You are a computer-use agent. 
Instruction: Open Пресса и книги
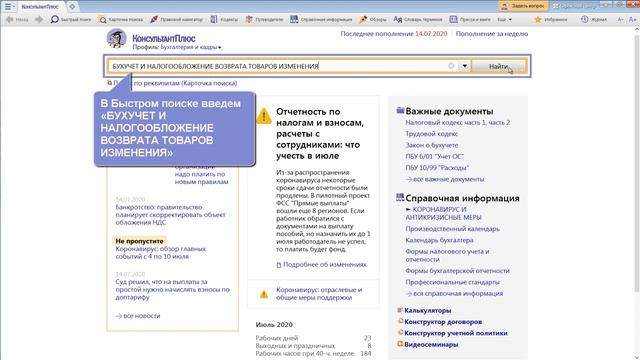tap(470, 19)
